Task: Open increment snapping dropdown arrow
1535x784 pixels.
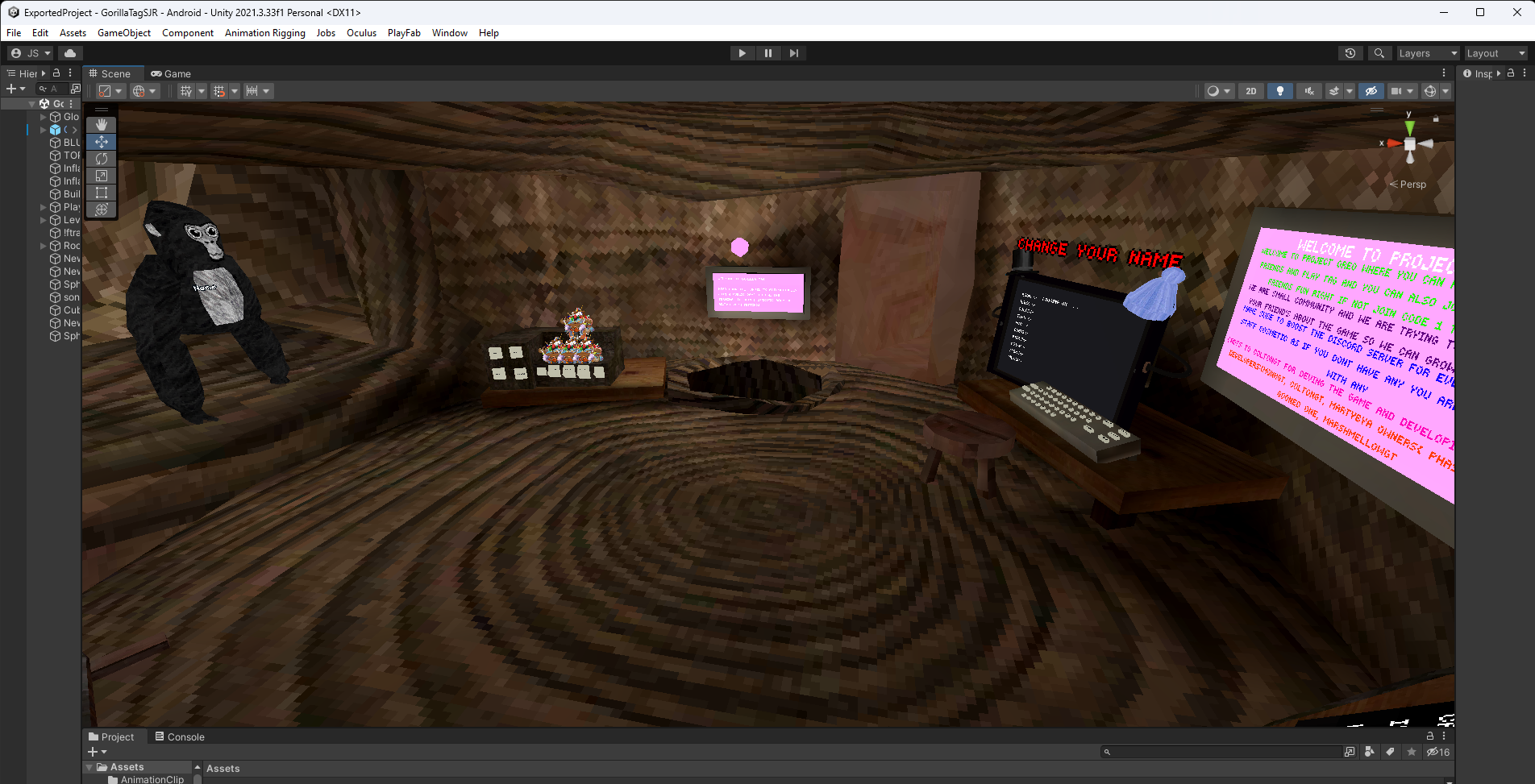Action: coord(266,91)
